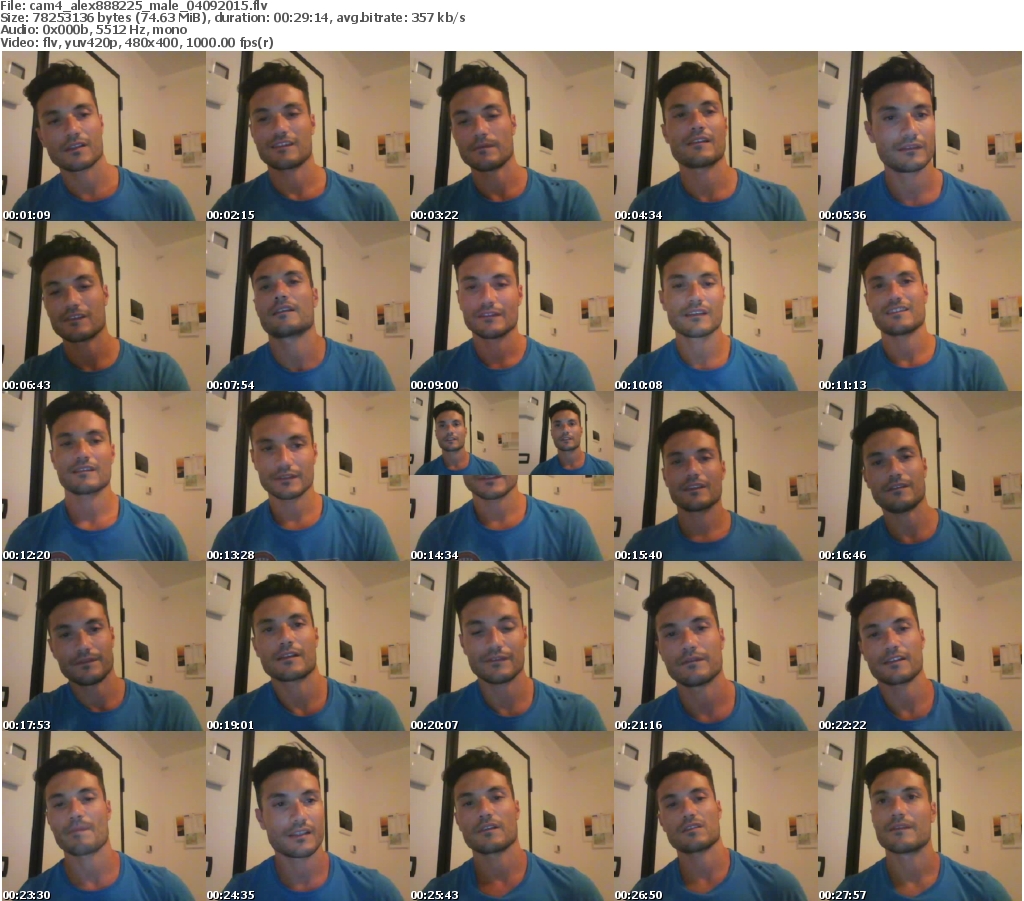This screenshot has width=1024, height=901.
Task: View the thumbnail frame stamped 00:25:43
Action: point(511,816)
